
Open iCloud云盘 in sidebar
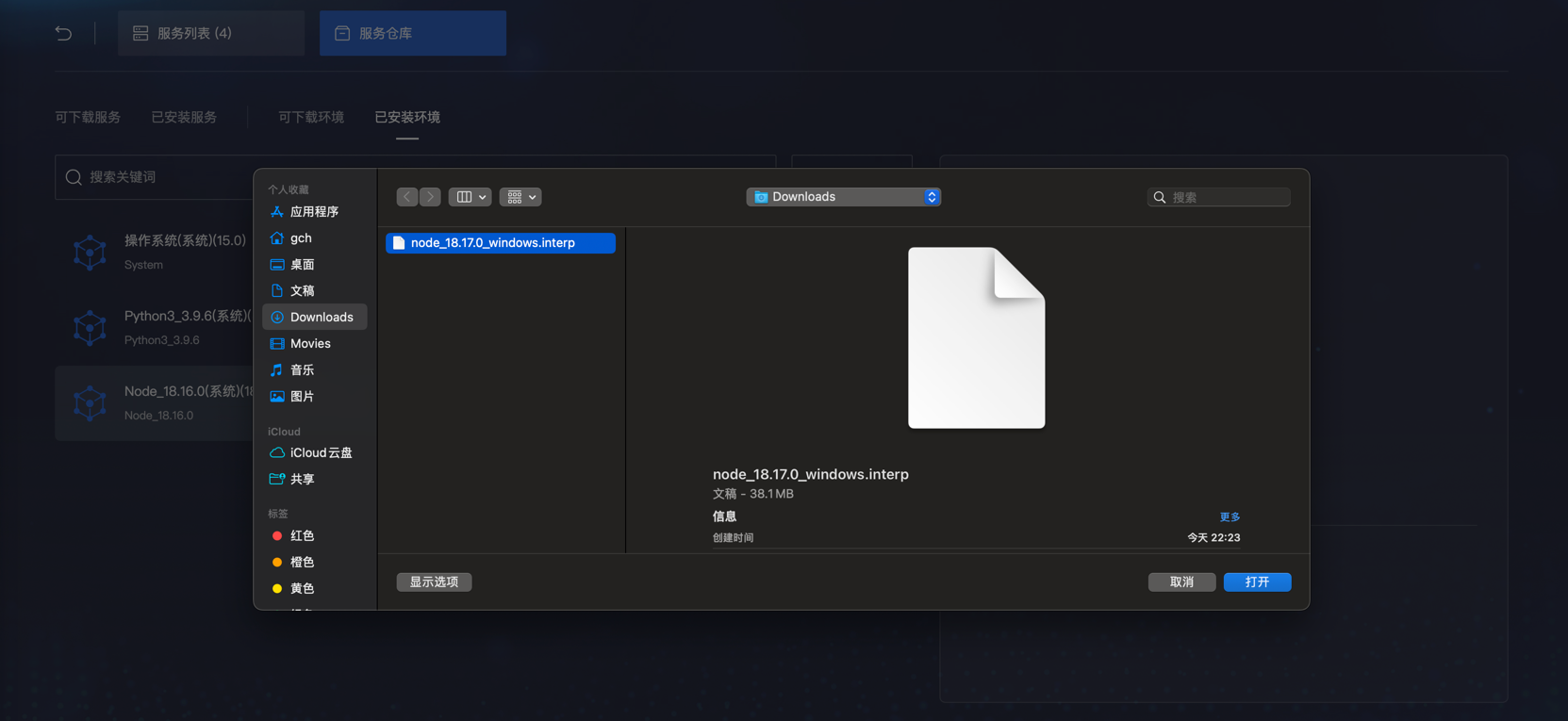tap(314, 453)
